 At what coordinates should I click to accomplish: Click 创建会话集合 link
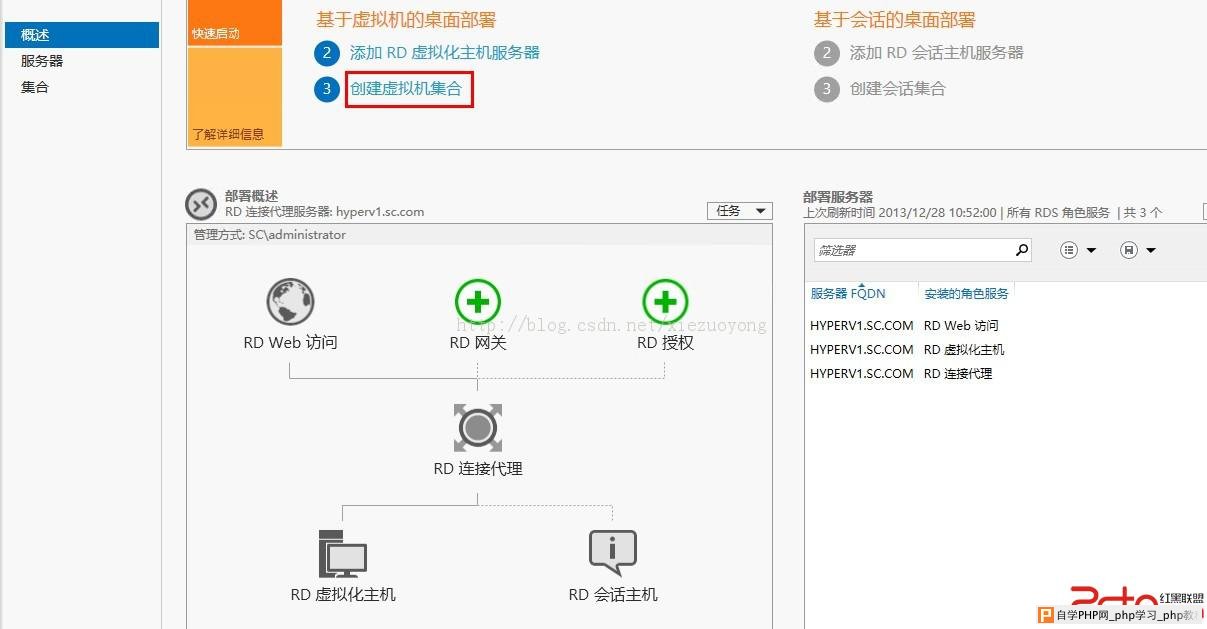[x=898, y=89]
